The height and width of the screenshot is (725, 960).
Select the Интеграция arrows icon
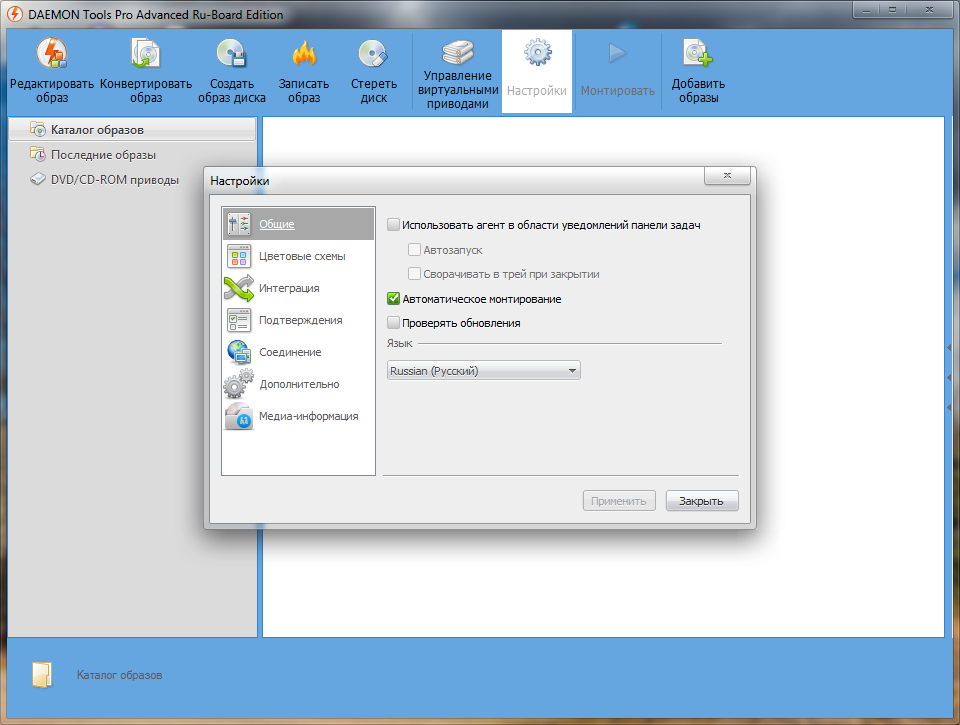tap(239, 288)
